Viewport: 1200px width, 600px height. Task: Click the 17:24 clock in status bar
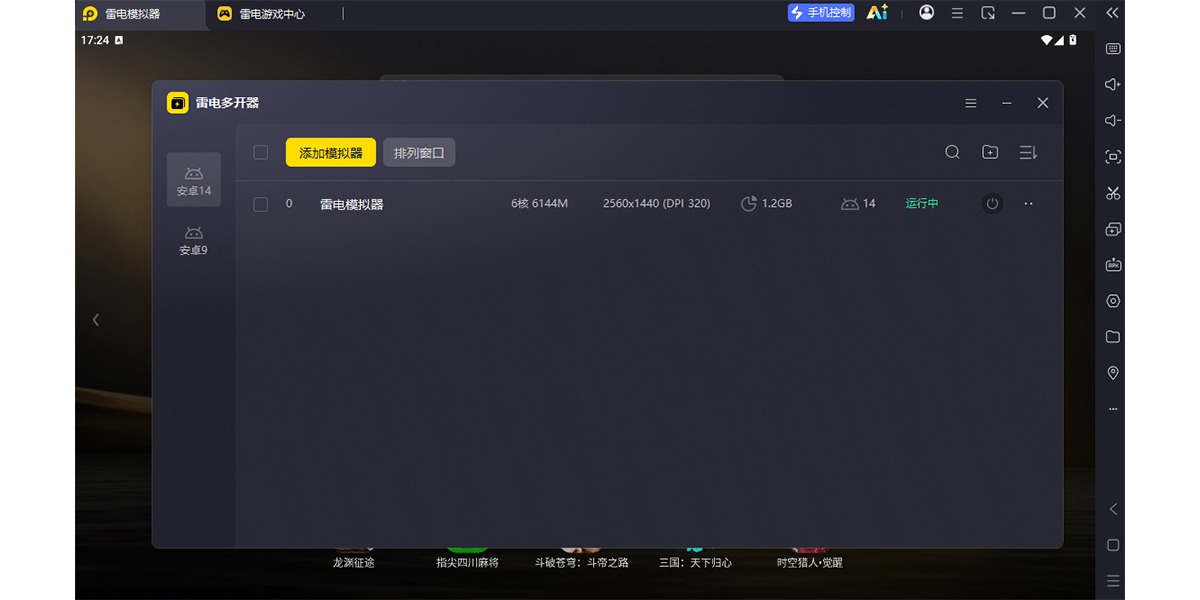click(x=95, y=40)
